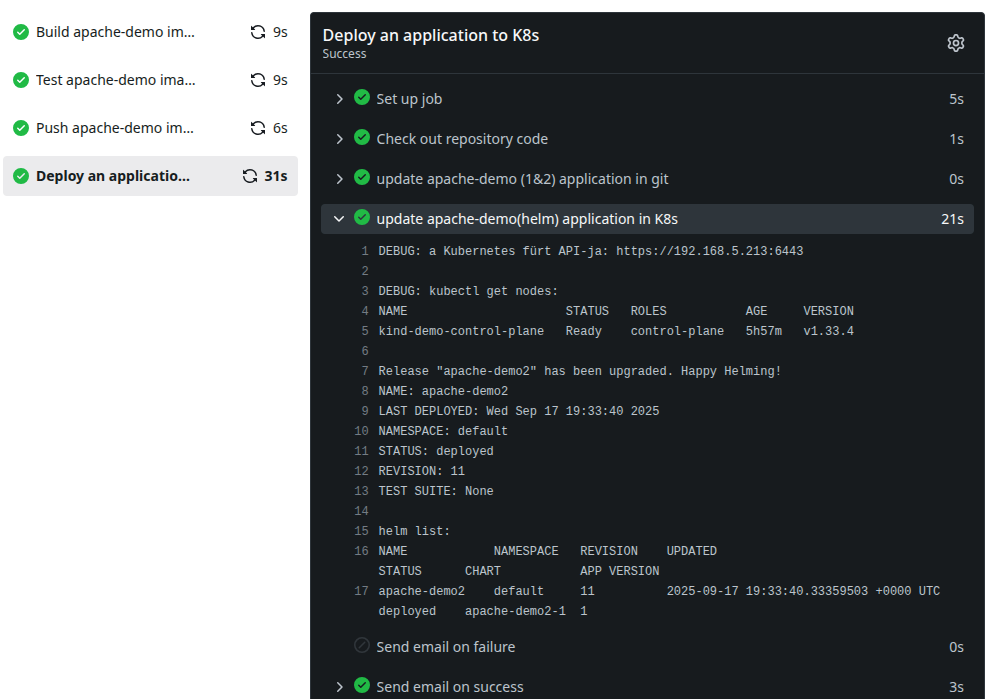Select the Build apache-demo image job

click(x=115, y=32)
